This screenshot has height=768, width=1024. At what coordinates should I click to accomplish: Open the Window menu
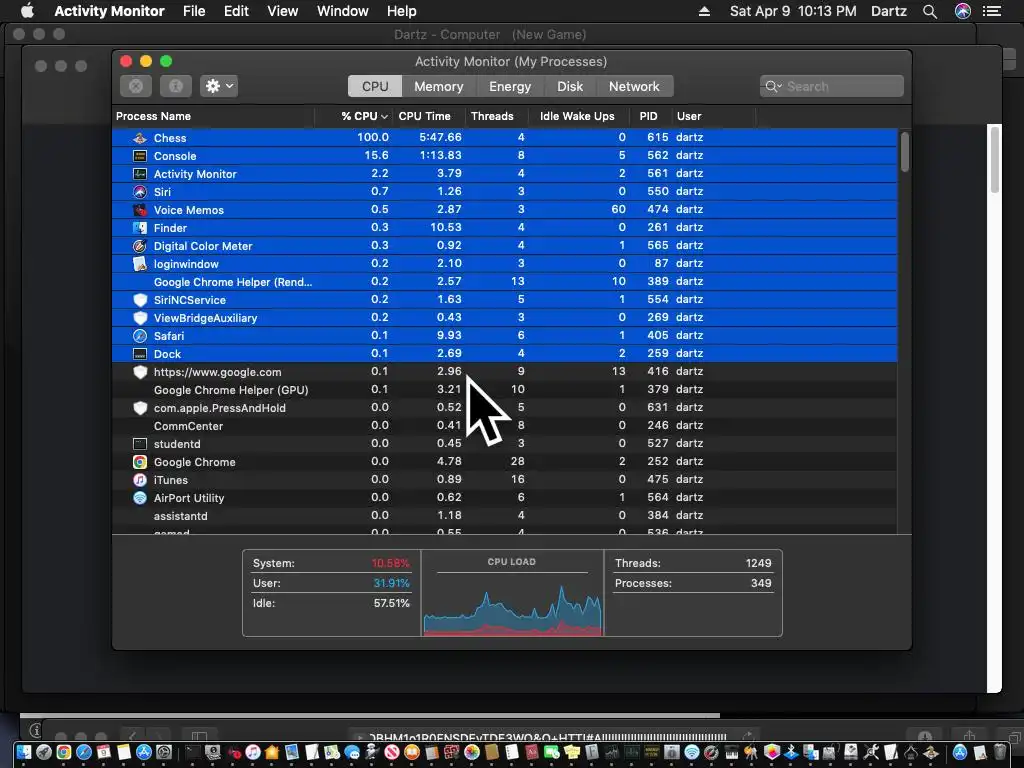tap(343, 11)
